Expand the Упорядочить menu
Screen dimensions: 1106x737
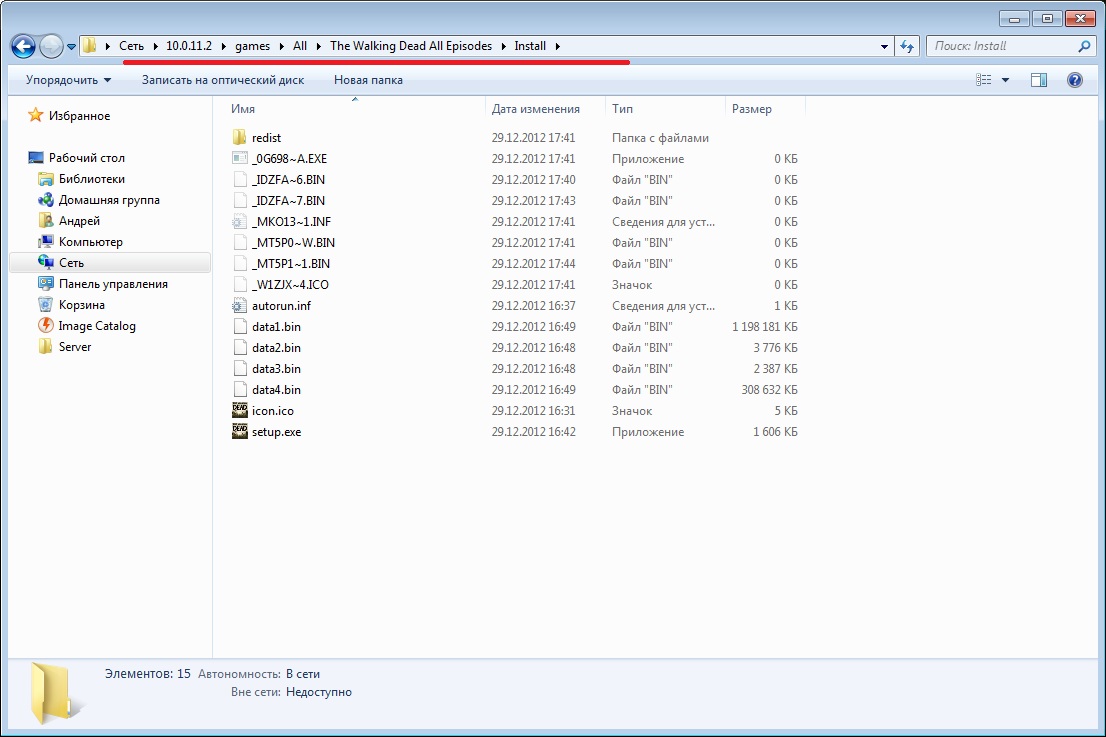pyautogui.click(x=68, y=80)
